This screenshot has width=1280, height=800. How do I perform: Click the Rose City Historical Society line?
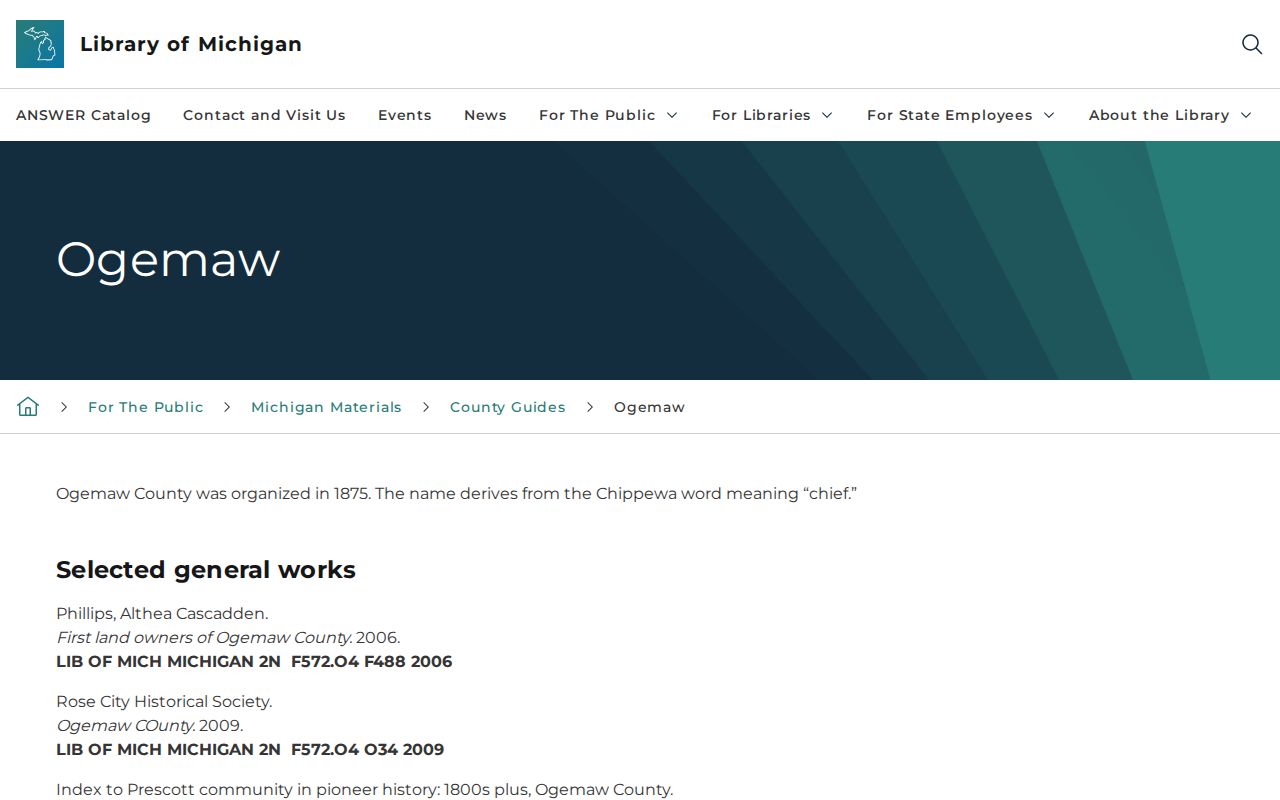click(164, 701)
